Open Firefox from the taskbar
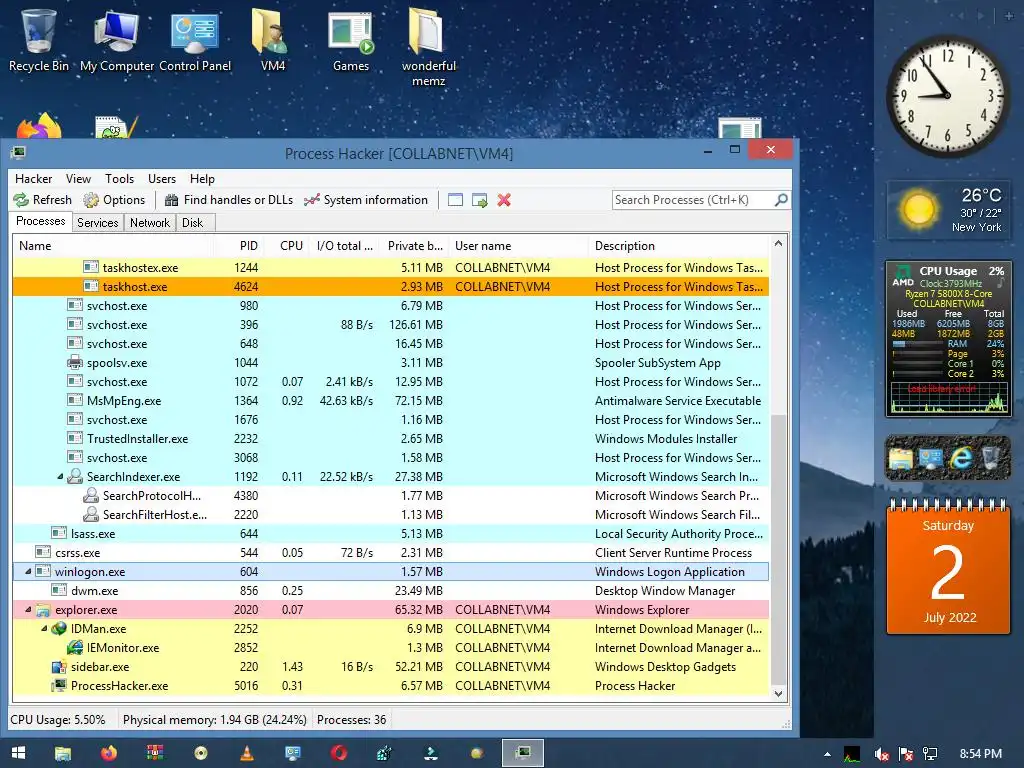1024x768 pixels. coord(108,753)
